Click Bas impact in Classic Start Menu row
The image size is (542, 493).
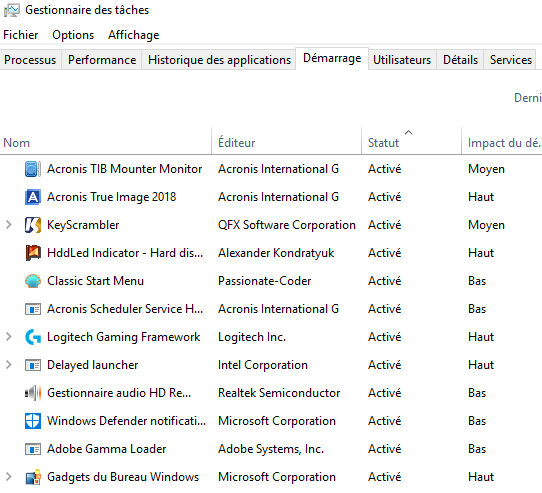(477, 281)
